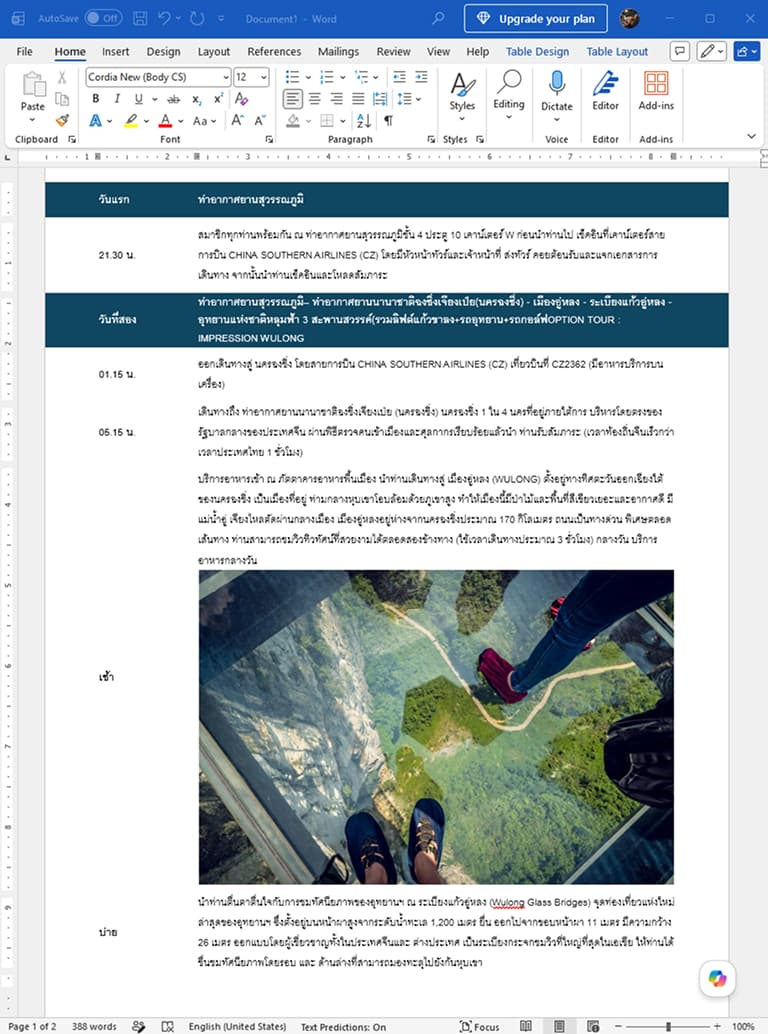The height and width of the screenshot is (1034, 768).
Task: Toggle Italic formatting
Action: (117, 98)
